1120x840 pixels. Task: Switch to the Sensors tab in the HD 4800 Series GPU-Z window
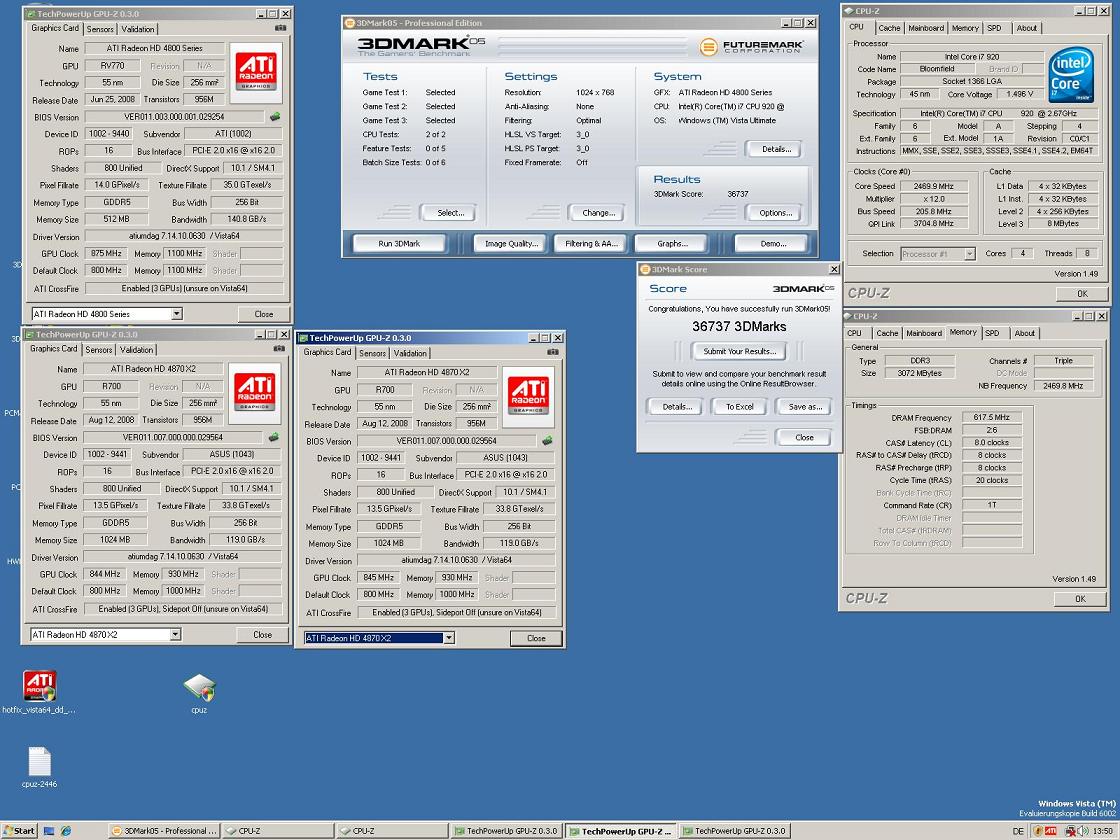pos(100,29)
